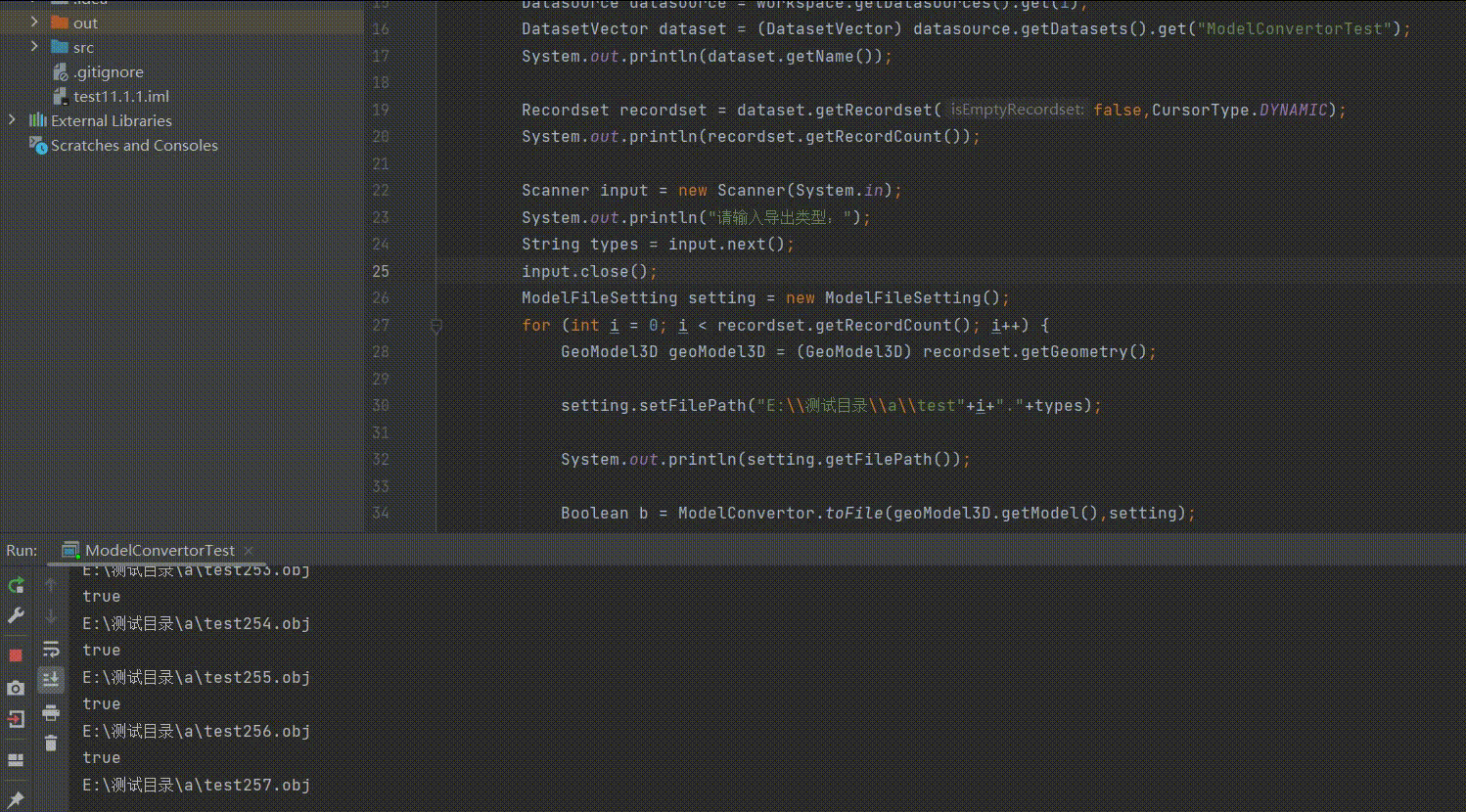Open Scratches and Consoles
Screen dimensions: 1466x812
134,145
